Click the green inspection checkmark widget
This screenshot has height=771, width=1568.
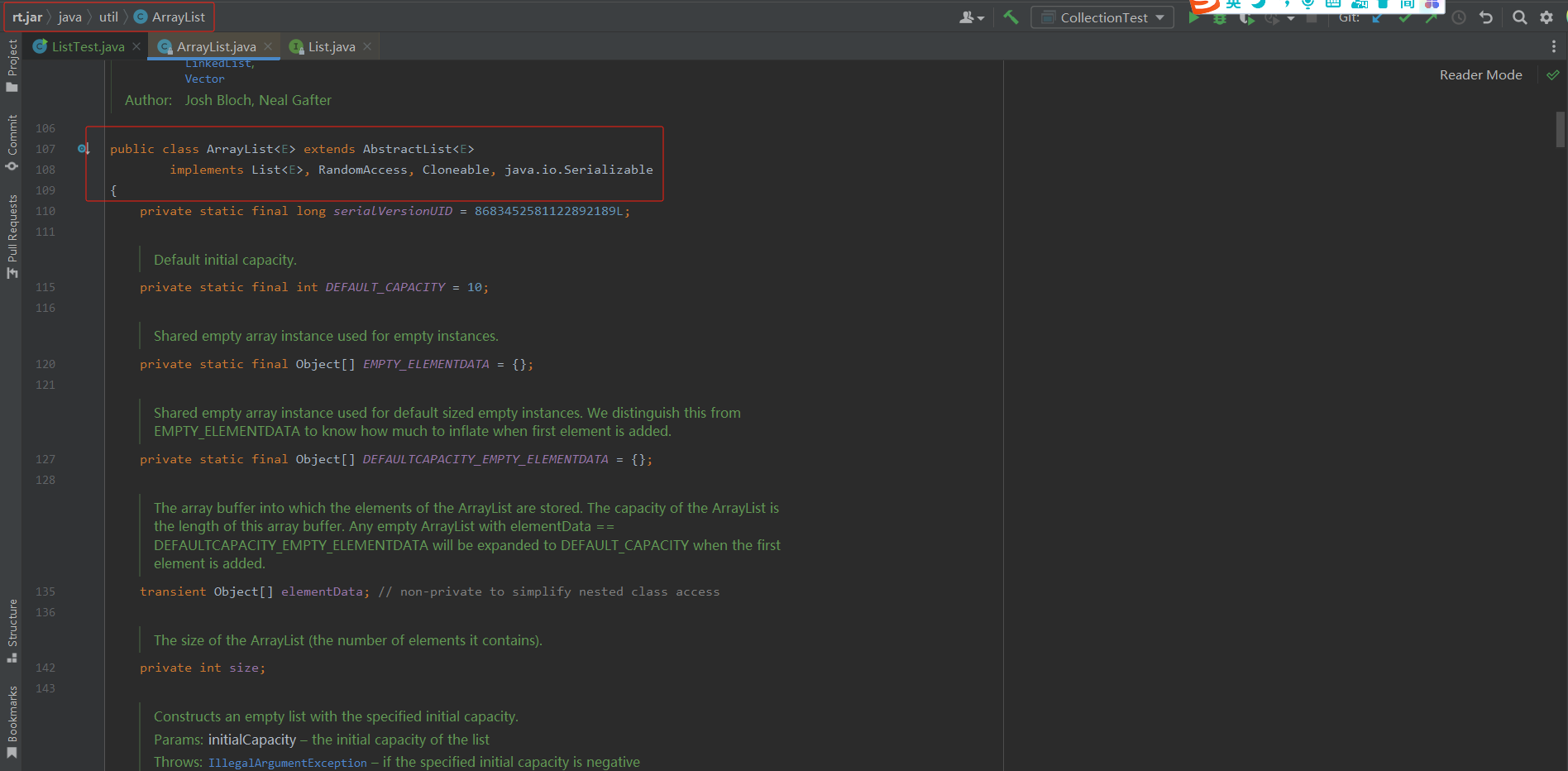point(1553,74)
